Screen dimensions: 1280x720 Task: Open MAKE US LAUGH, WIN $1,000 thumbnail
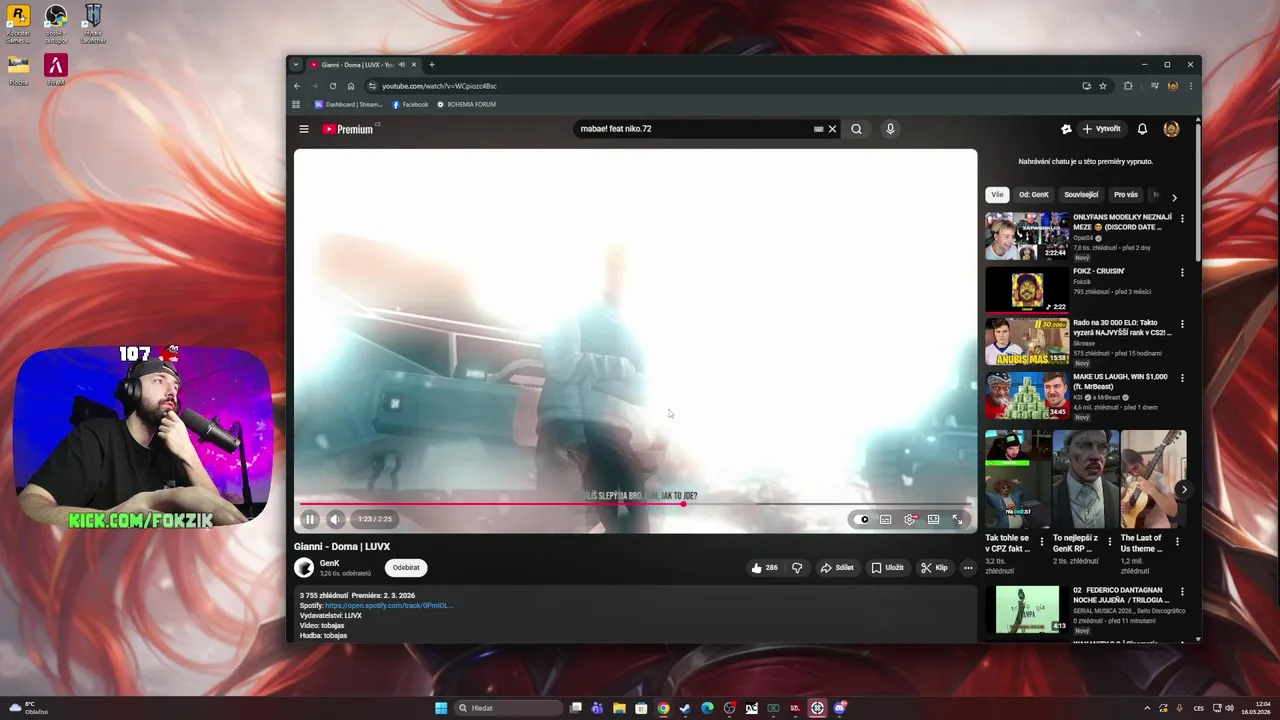click(x=1027, y=396)
